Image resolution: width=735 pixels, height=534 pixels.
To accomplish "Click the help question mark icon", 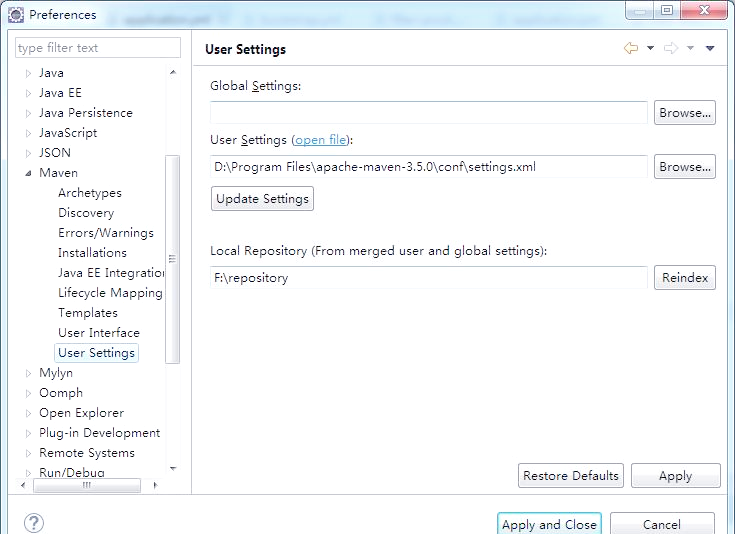I will [x=34, y=523].
